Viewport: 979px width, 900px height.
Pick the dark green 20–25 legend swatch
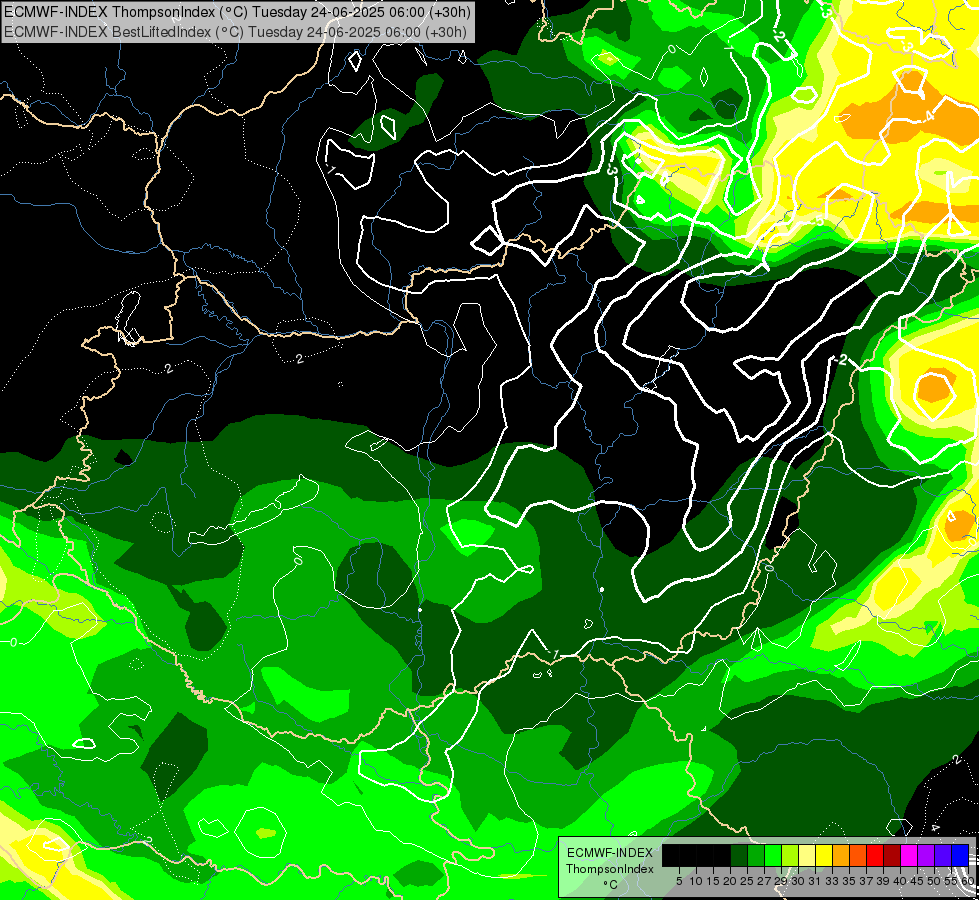[x=739, y=855]
